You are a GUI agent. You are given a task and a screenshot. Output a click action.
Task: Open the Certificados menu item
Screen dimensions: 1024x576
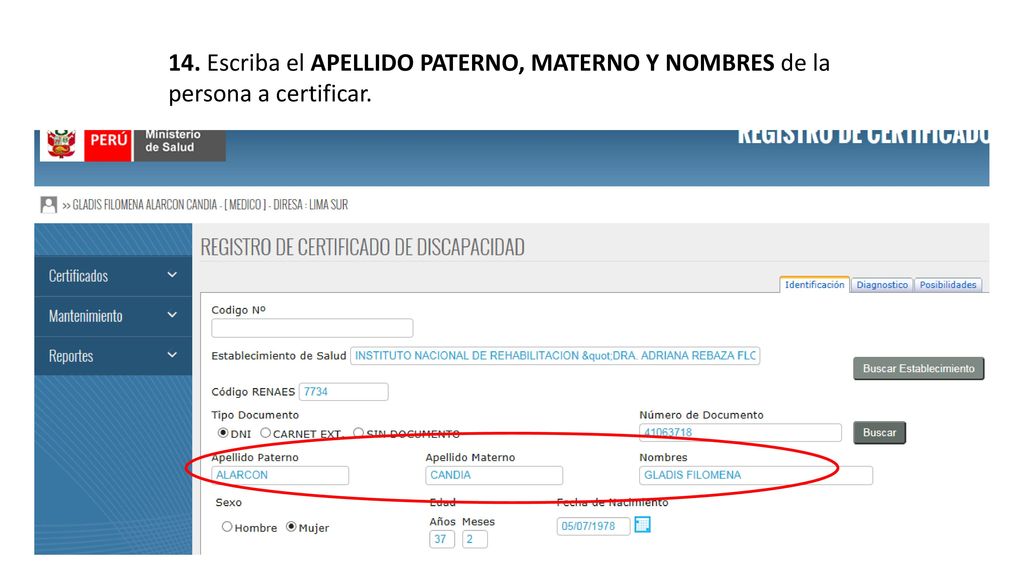click(113, 276)
